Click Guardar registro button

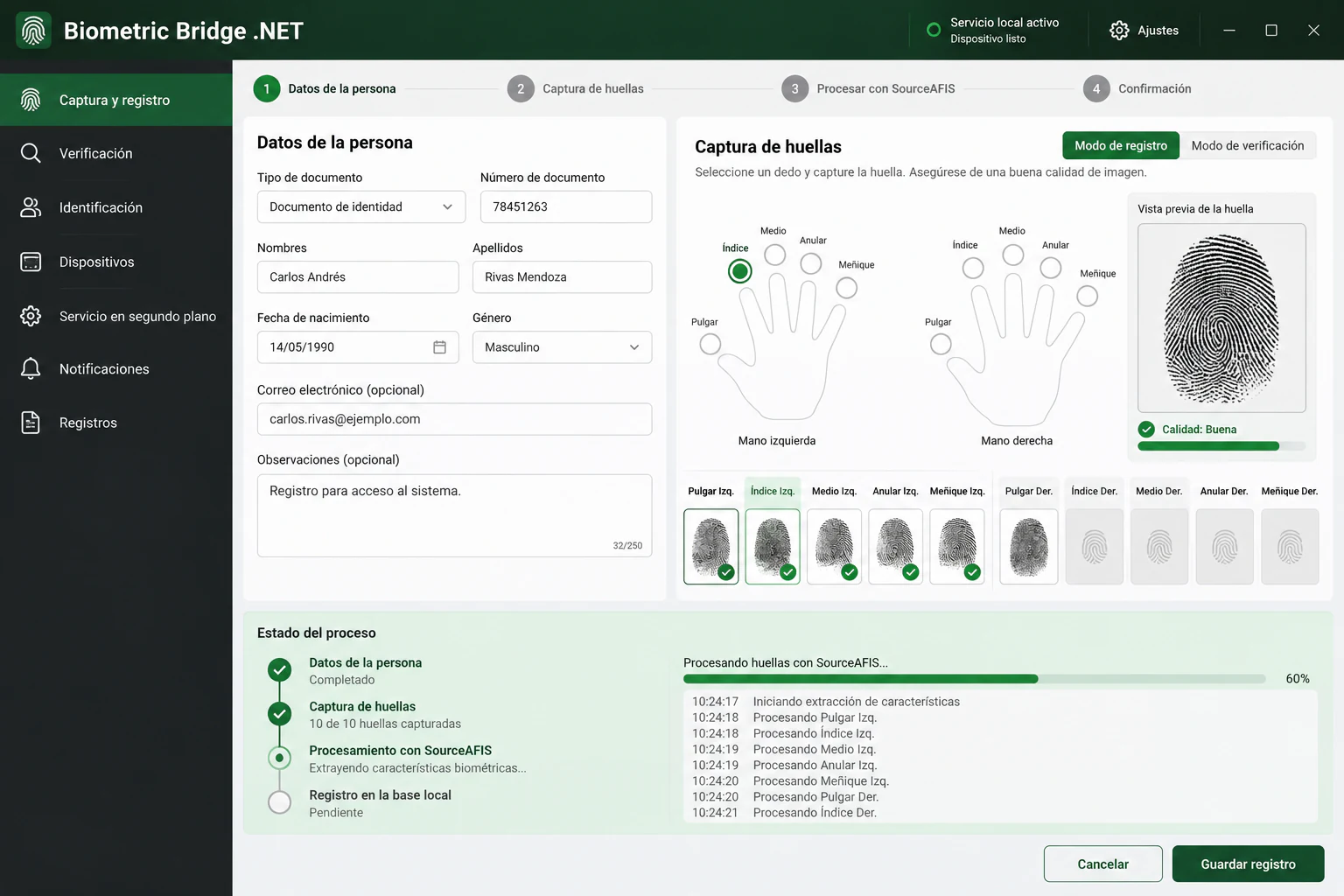tap(1249, 864)
